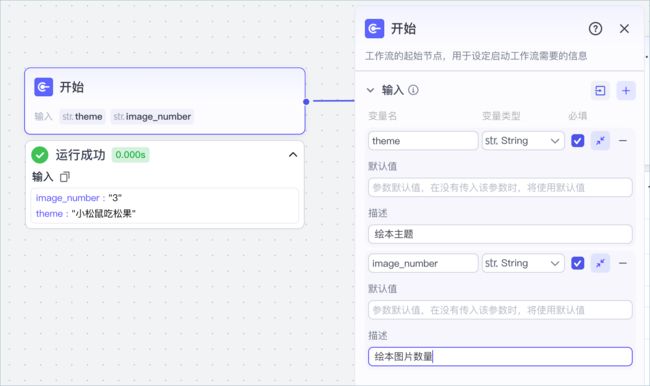This screenshot has width=650, height=386.
Task: Select the 开始 node on the canvas
Action: (165, 101)
